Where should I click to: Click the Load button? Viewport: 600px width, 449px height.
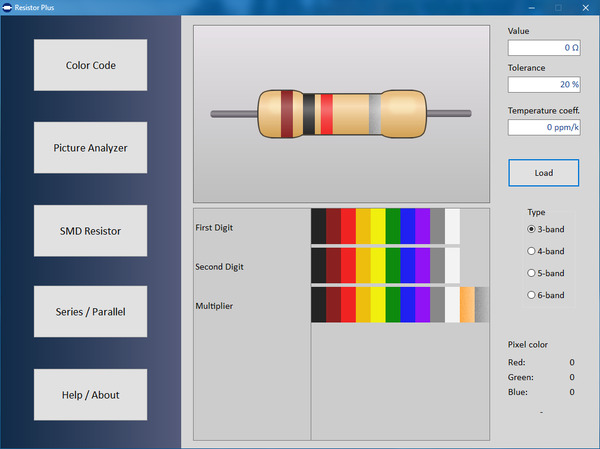click(x=543, y=172)
